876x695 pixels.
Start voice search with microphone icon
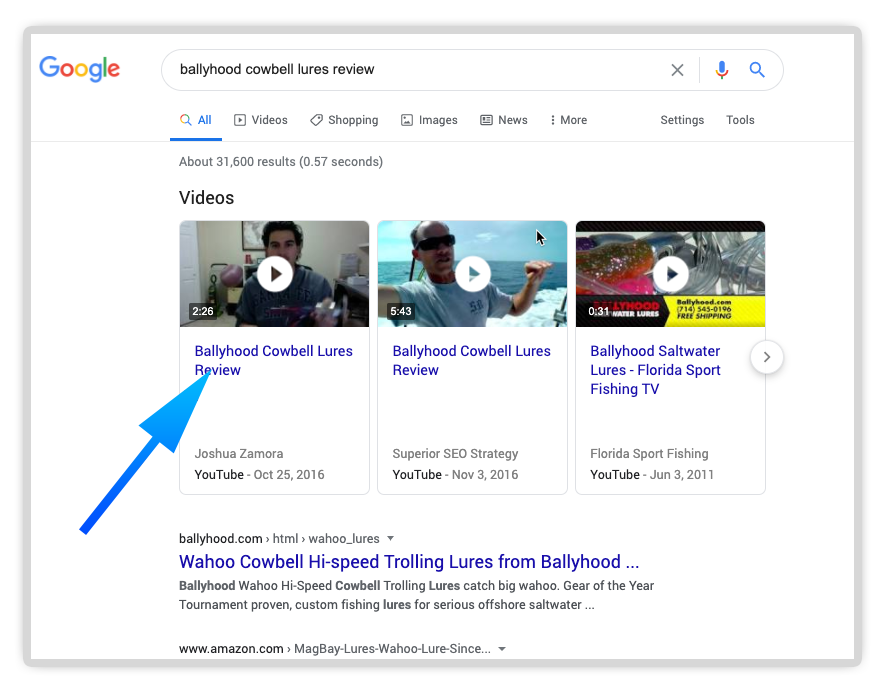pos(722,70)
